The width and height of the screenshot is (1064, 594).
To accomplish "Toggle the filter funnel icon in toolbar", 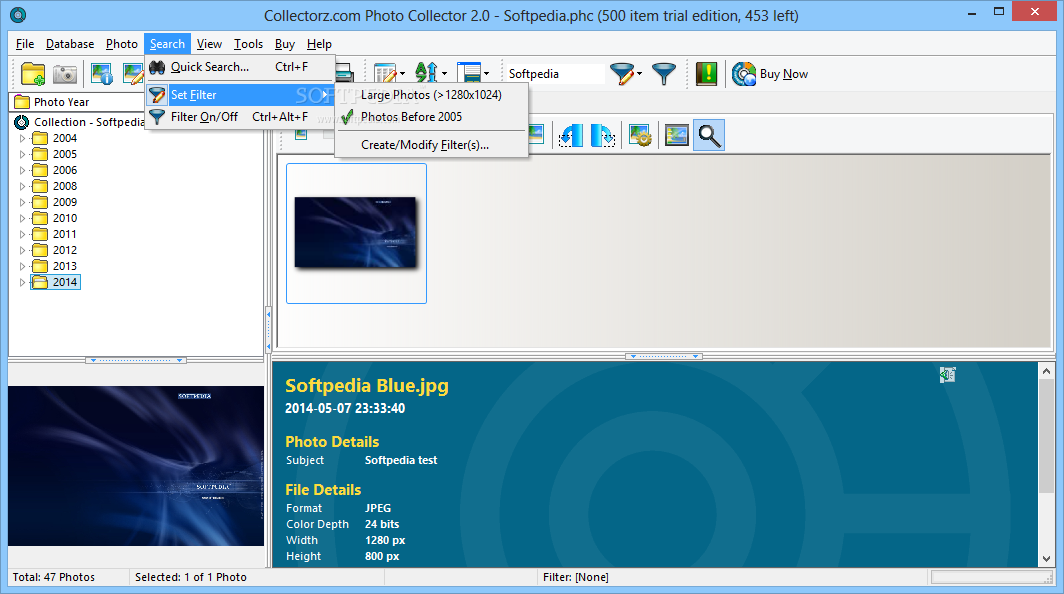I will [664, 73].
